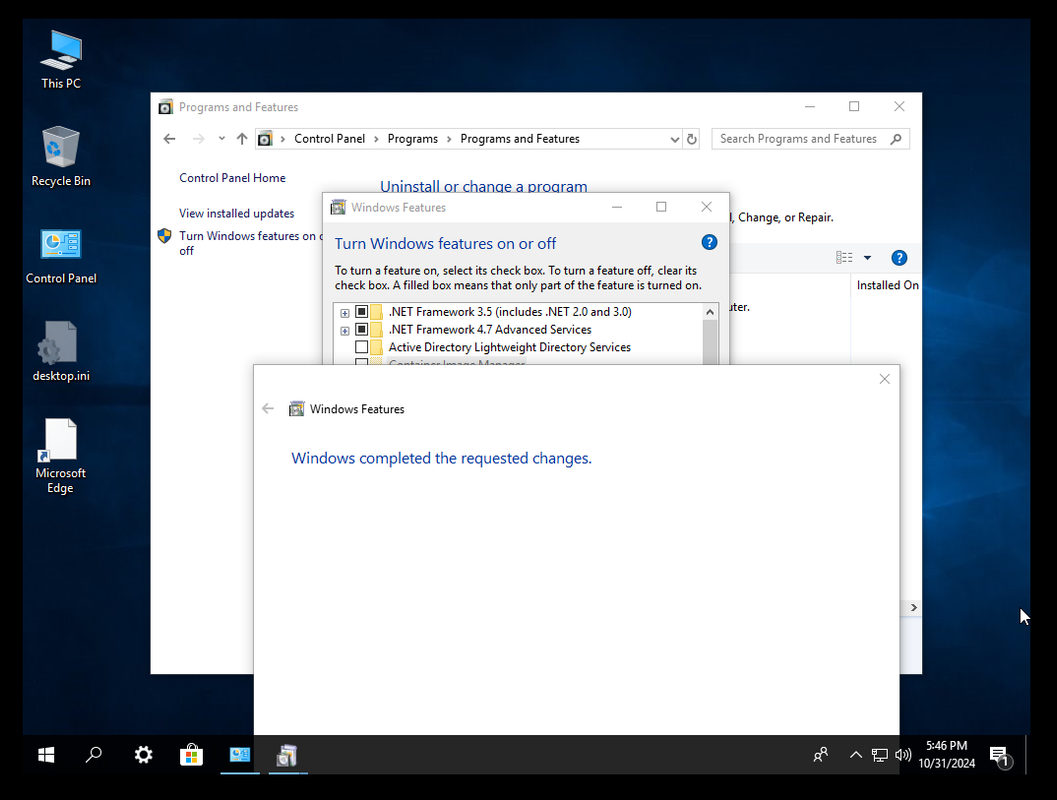Click Uninstall or change a program heading

click(483, 186)
